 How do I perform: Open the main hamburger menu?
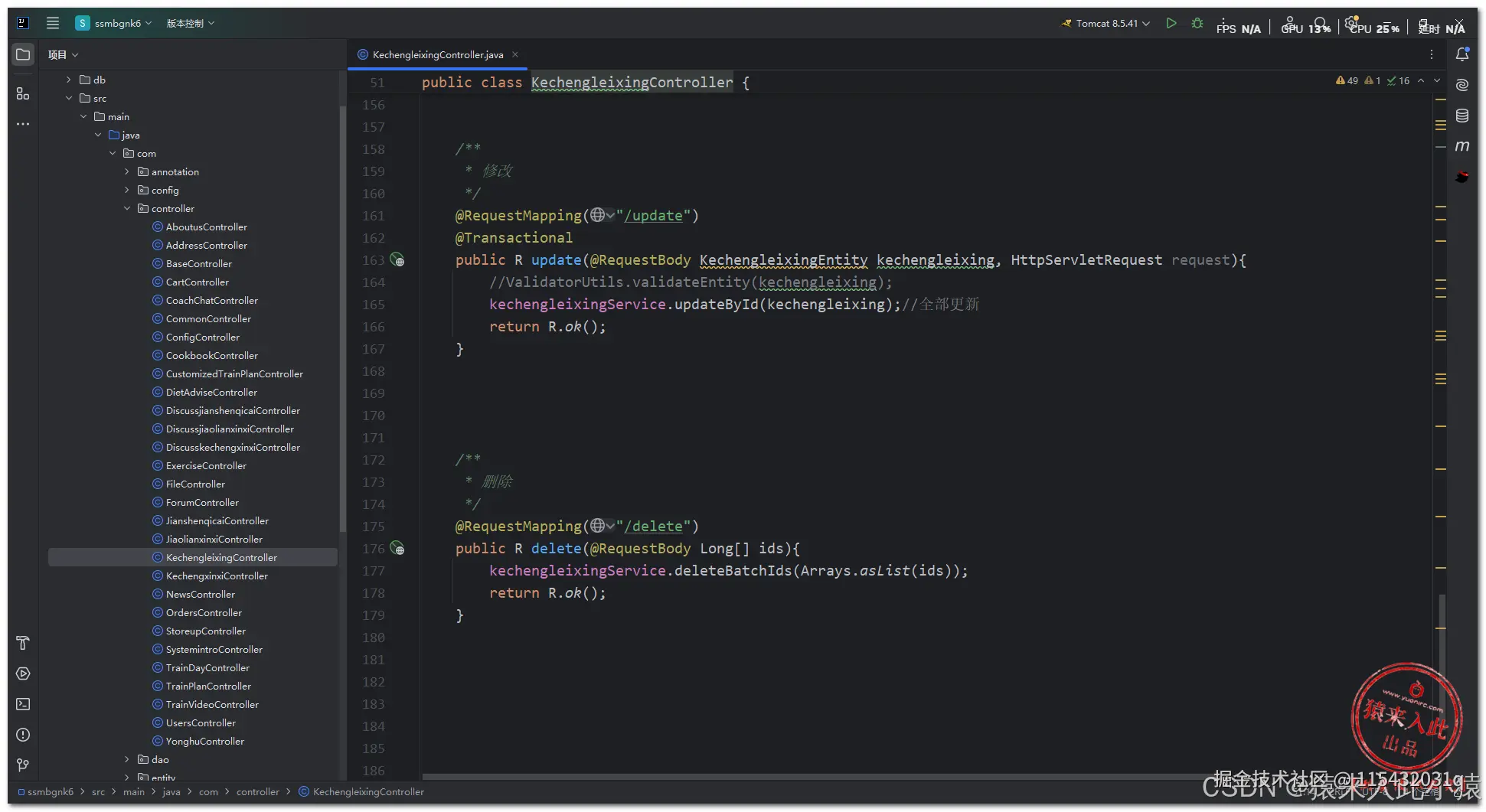click(x=53, y=23)
